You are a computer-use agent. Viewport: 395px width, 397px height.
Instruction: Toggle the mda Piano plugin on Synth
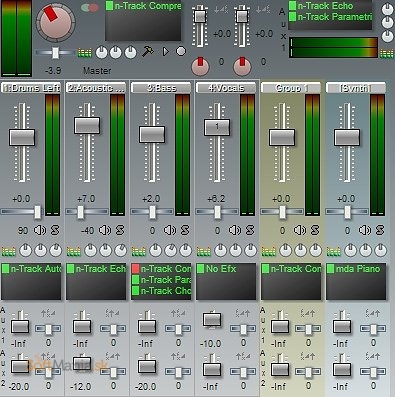tap(330, 269)
